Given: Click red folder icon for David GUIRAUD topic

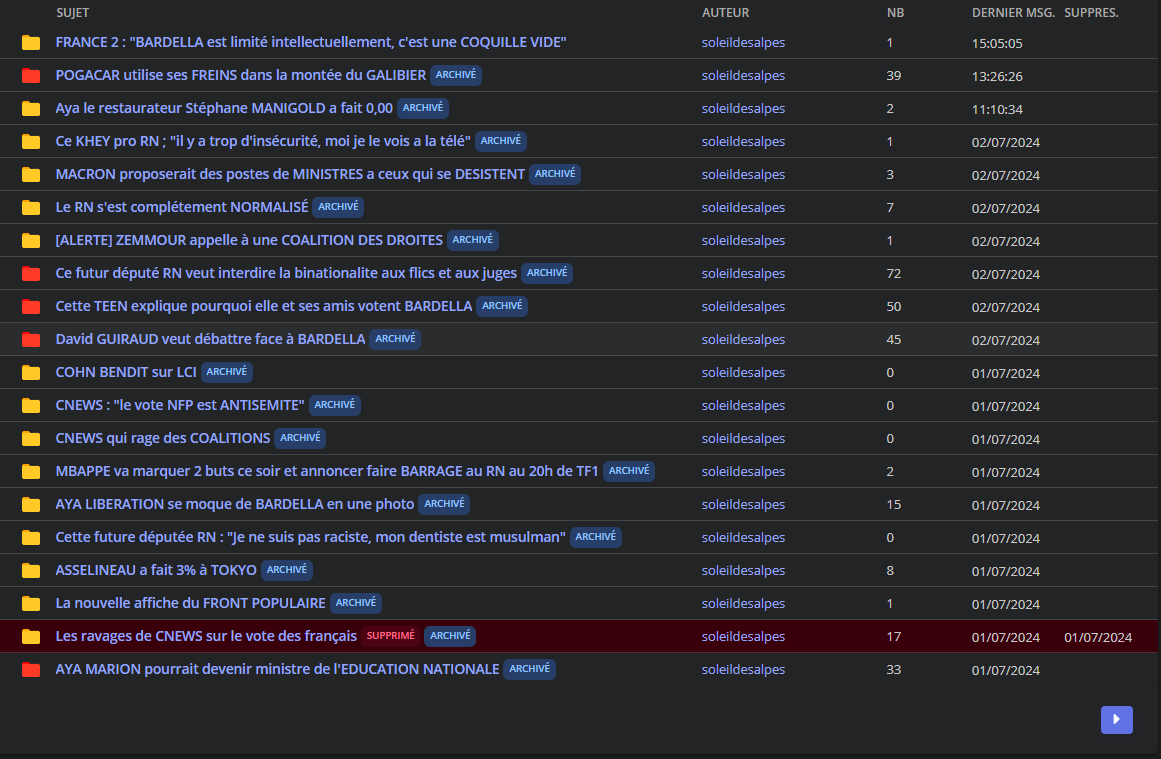Looking at the screenshot, I should [x=31, y=339].
